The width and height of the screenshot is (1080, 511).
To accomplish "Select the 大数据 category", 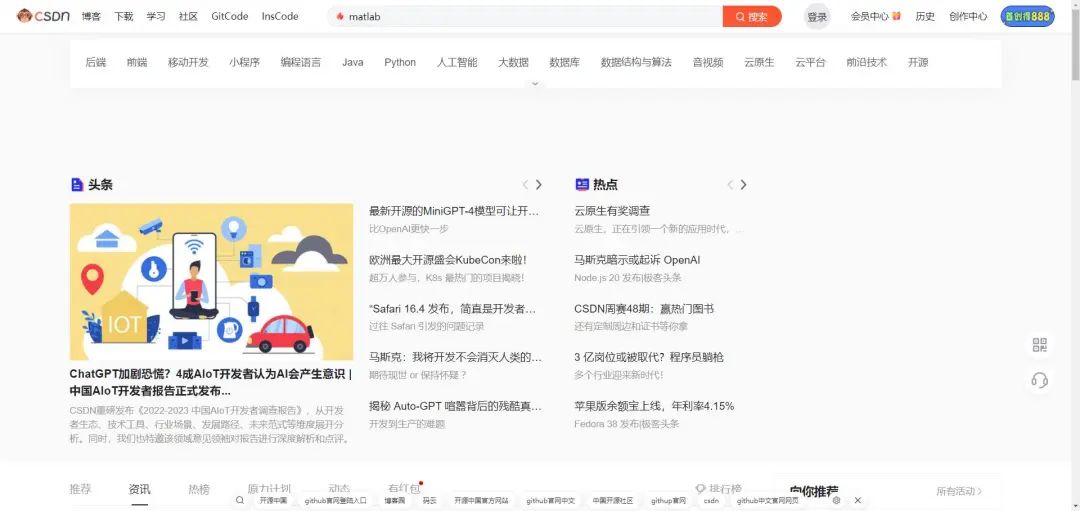I will 513,62.
